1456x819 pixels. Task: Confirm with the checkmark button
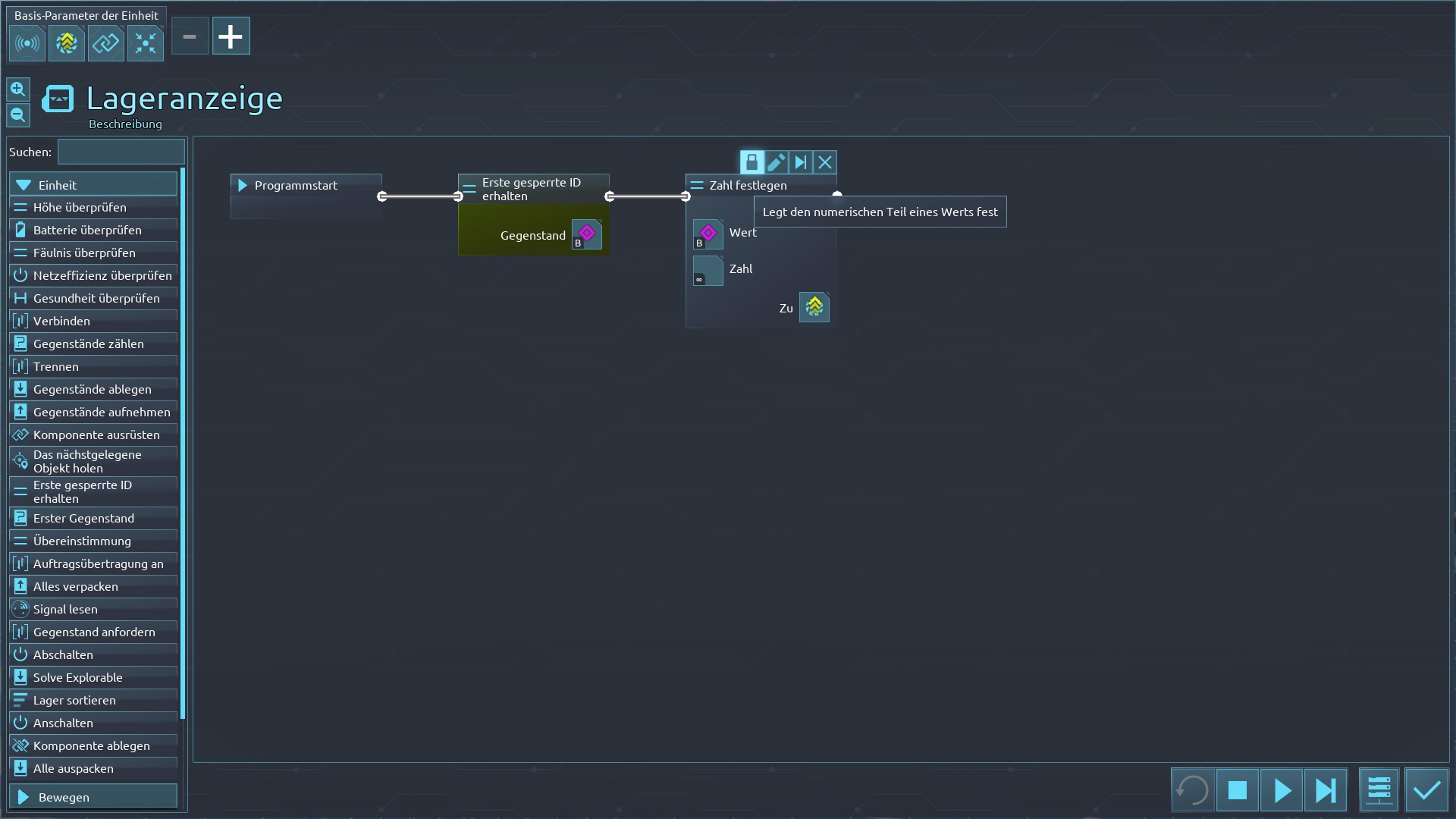1426,790
